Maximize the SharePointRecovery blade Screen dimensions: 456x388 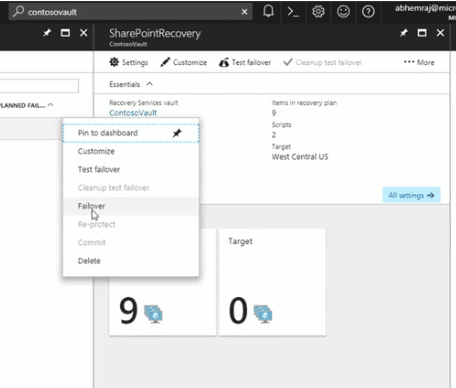[x=422, y=33]
